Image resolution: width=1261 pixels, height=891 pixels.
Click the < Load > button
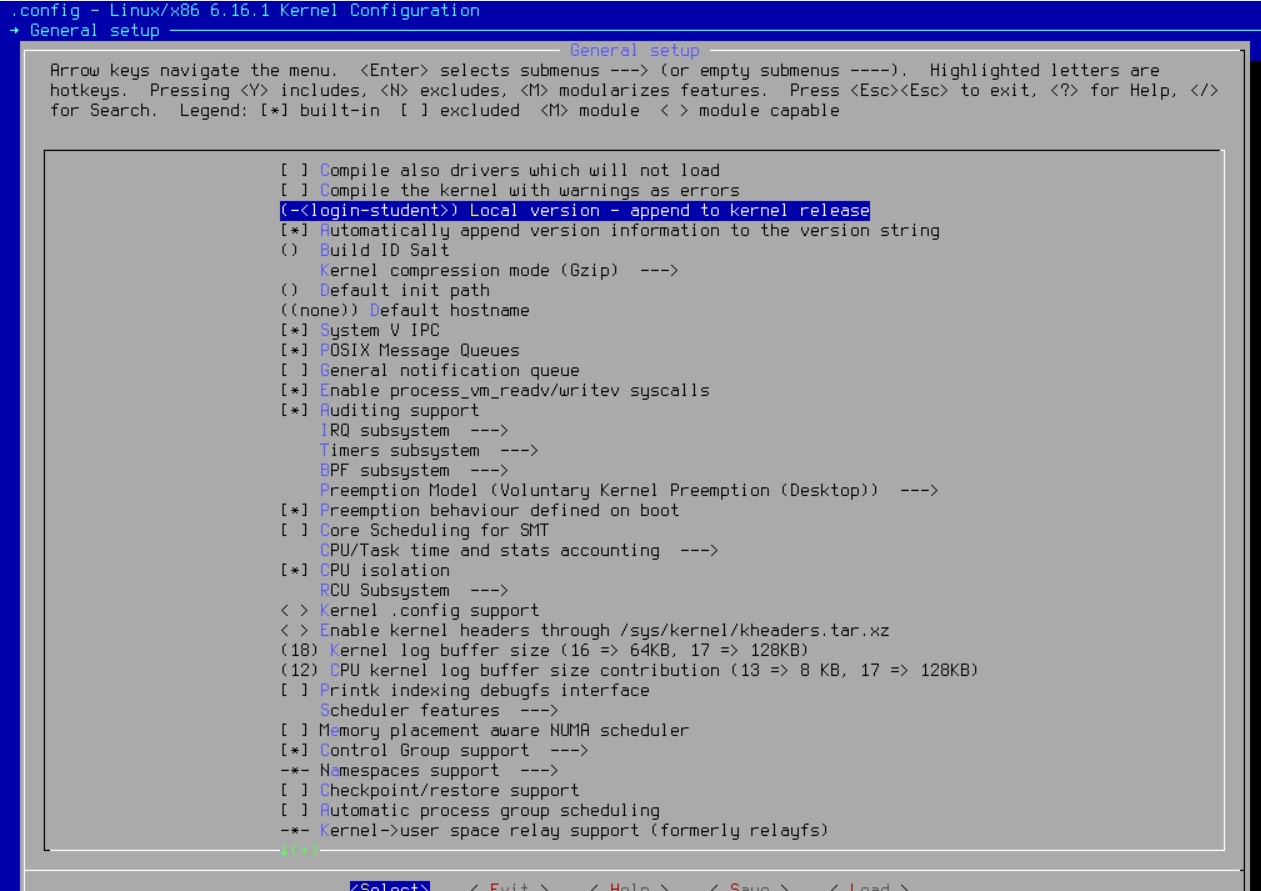870,886
